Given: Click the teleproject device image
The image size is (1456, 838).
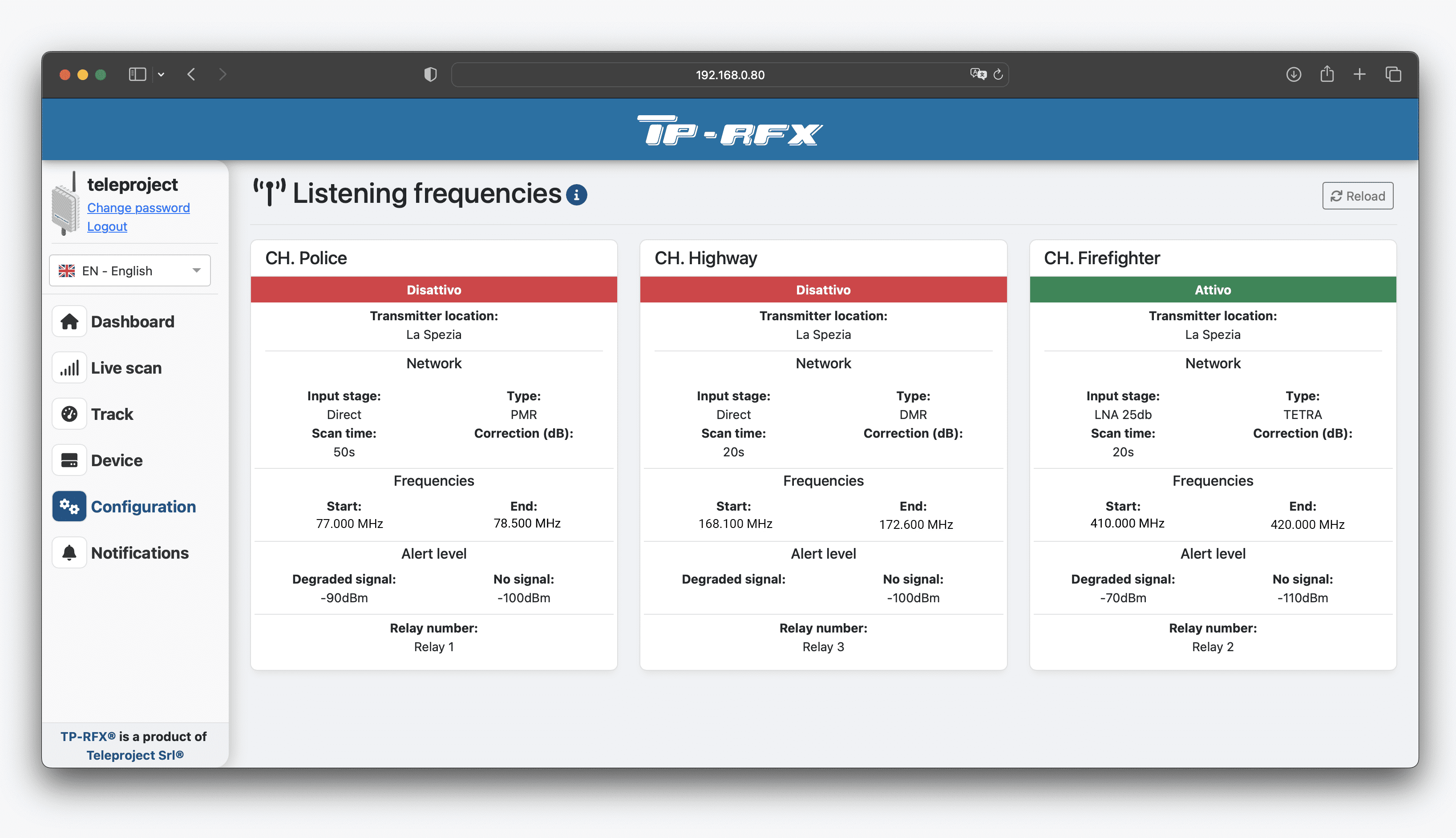Looking at the screenshot, I should click(65, 204).
